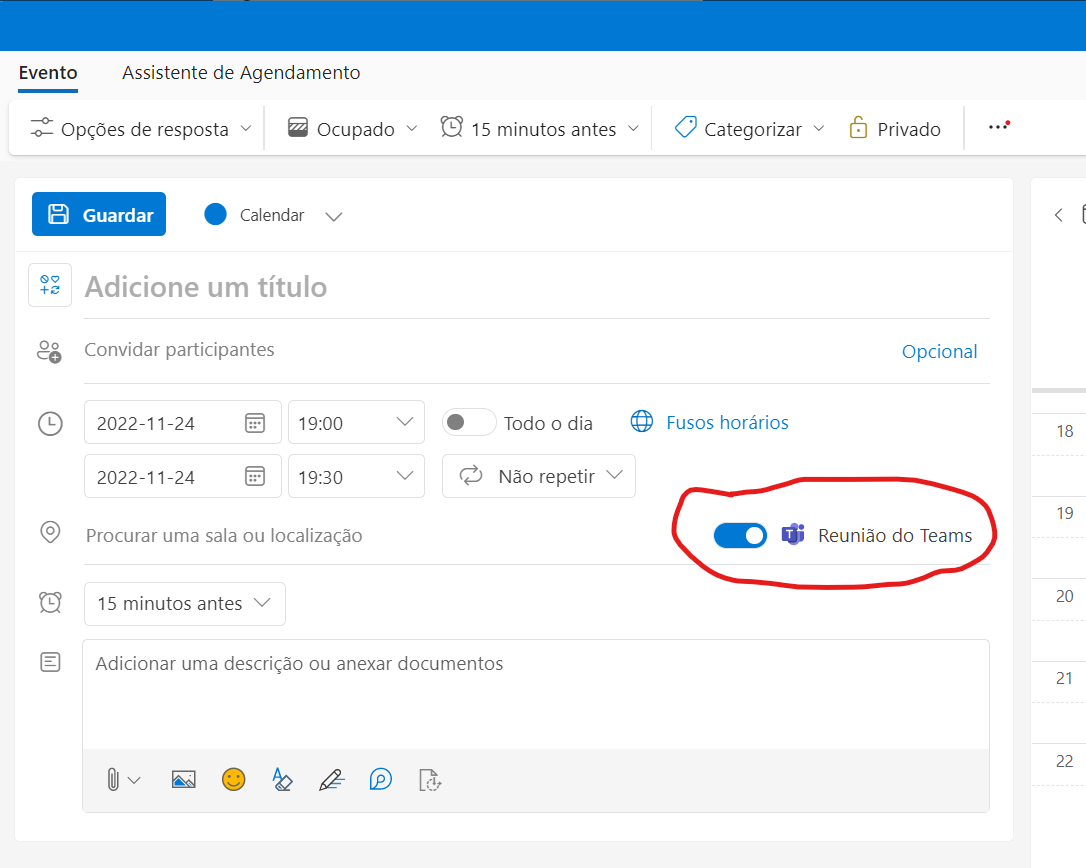
Task: Open the 19:30 end time dropdown
Action: click(356, 477)
